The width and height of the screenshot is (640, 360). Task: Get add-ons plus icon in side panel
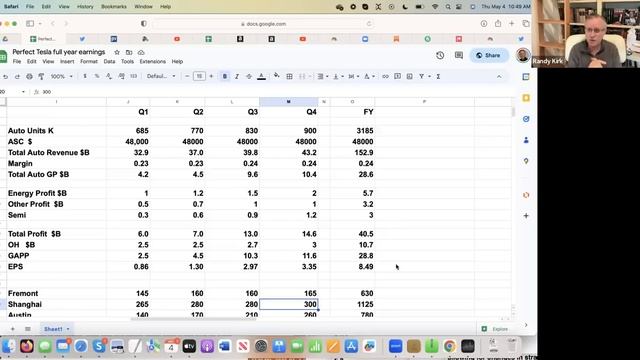(x=526, y=216)
